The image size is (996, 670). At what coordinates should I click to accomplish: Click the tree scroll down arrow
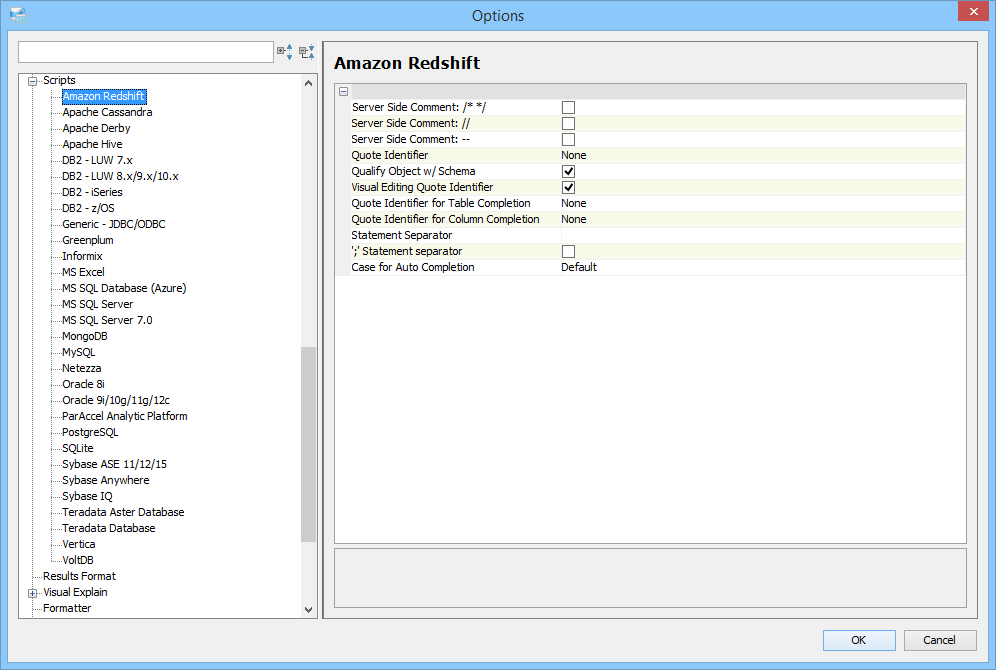[x=308, y=610]
